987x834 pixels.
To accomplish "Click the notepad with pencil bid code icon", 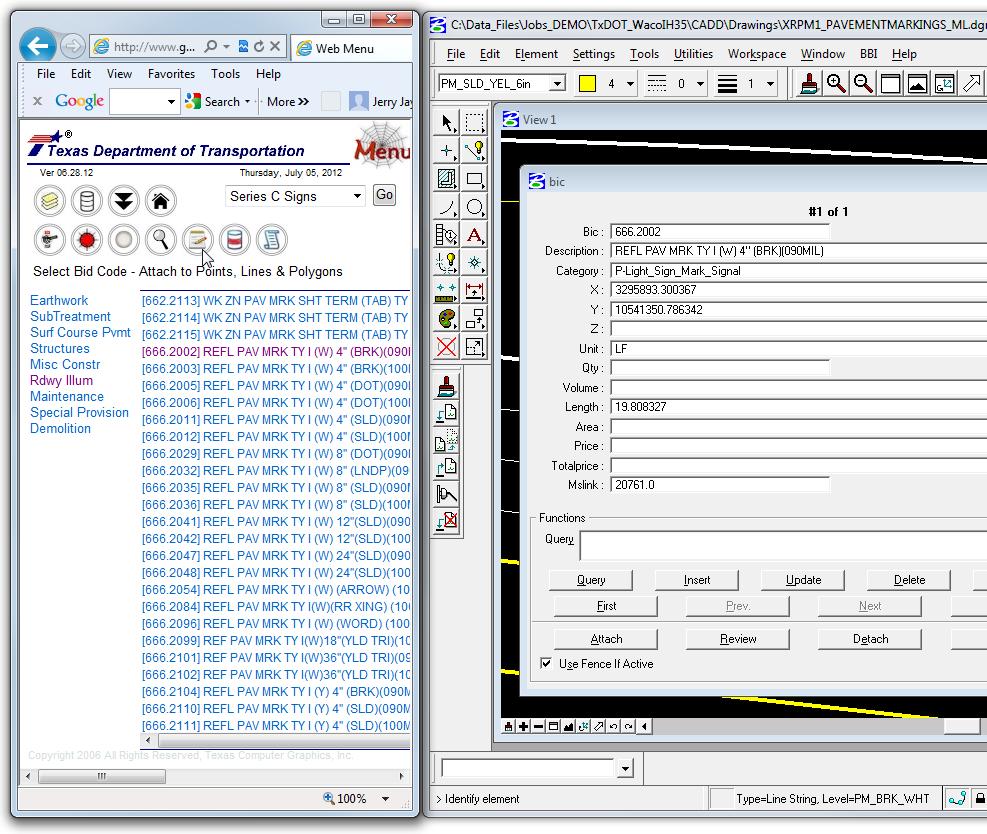I will [198, 240].
